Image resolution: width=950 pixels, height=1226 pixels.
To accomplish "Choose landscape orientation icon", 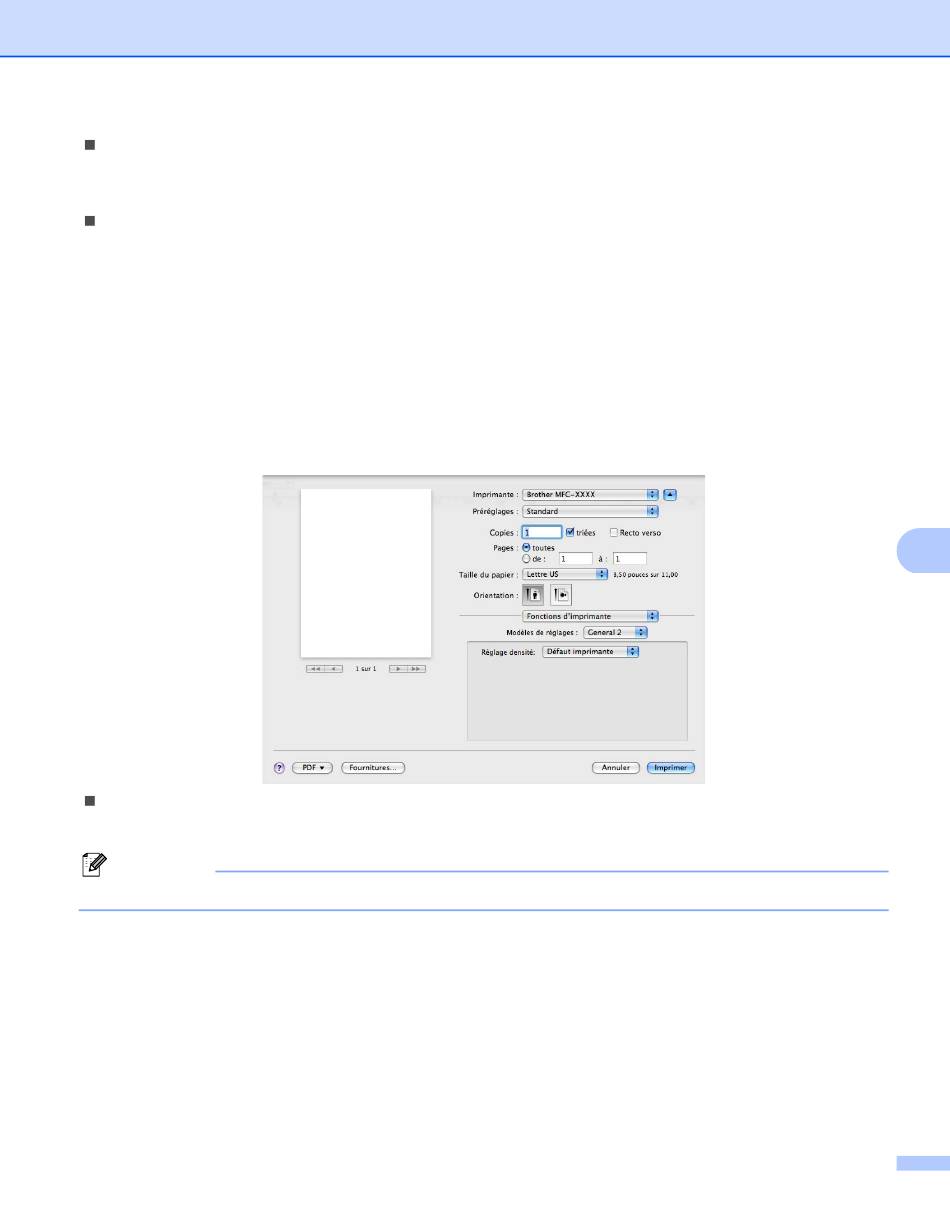I will [561, 594].
